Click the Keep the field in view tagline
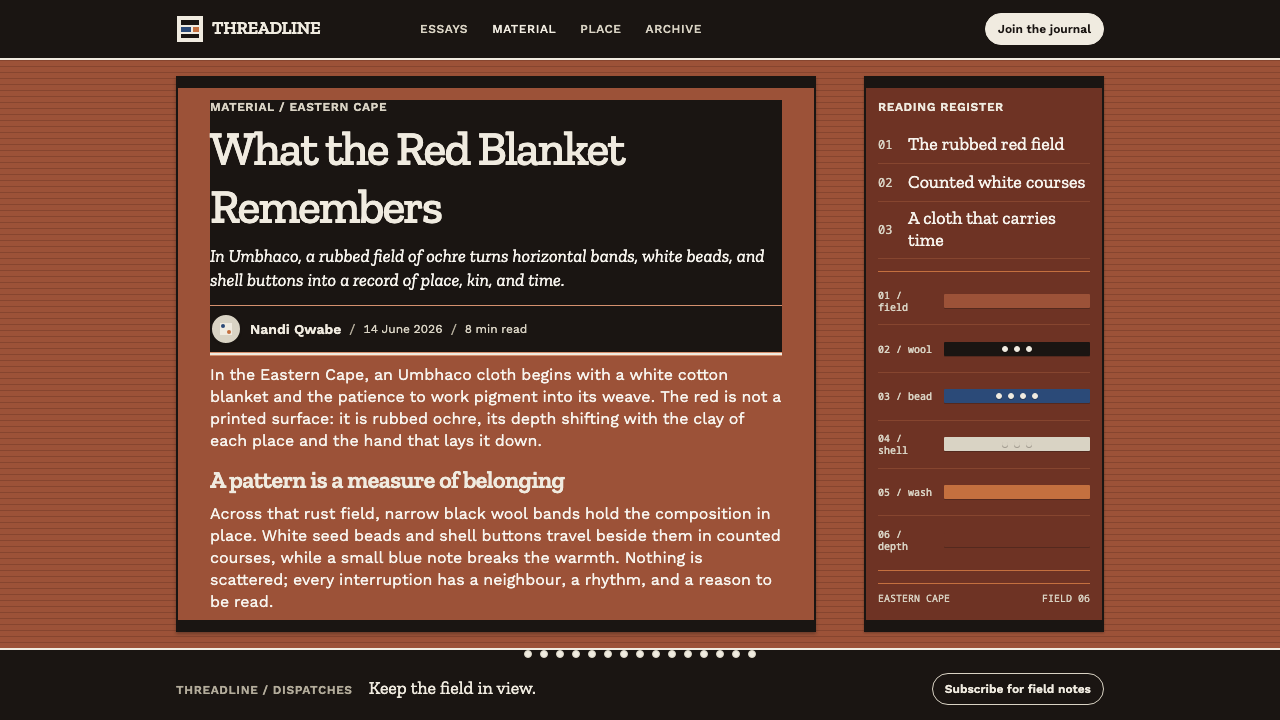This screenshot has width=1280, height=720. point(452,688)
